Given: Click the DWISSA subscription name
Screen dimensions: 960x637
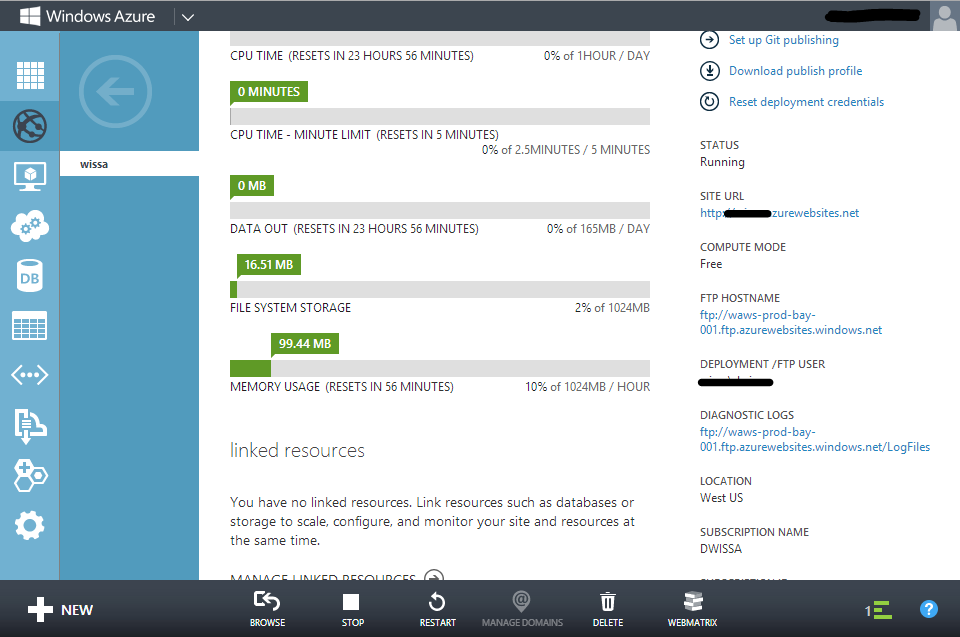Looking at the screenshot, I should point(721,549).
